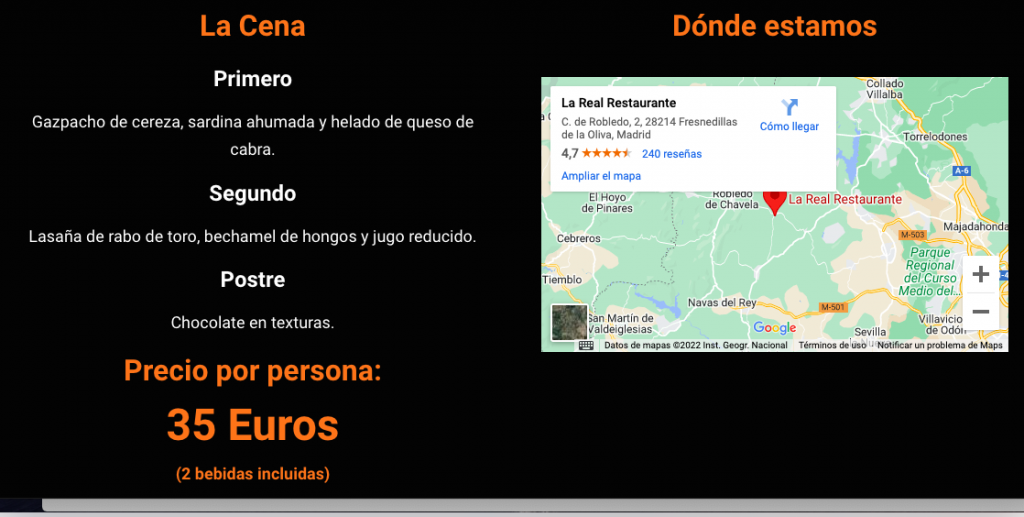Click the red location pin on the map

click(x=775, y=199)
